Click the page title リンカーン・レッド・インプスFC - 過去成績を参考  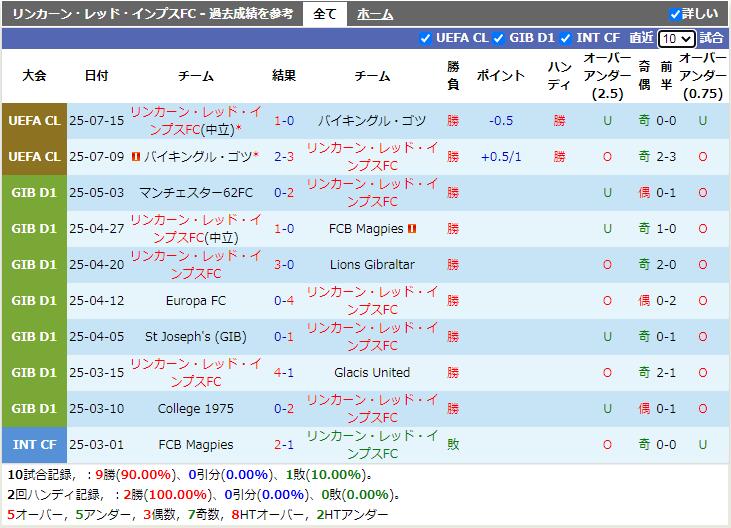coord(152,14)
